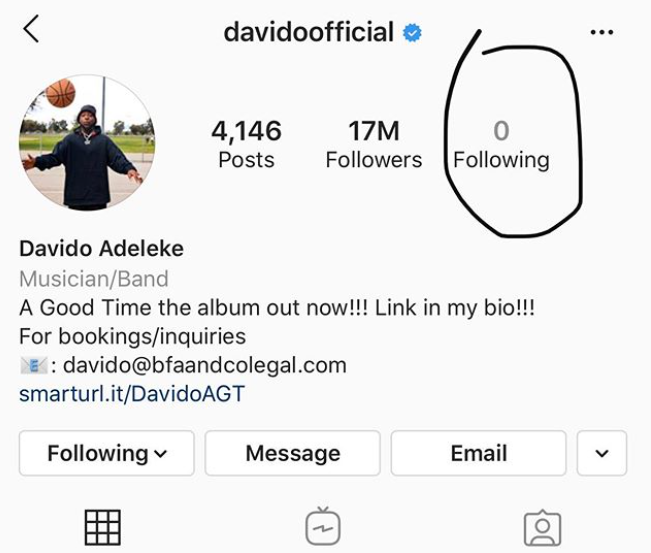Tap the Email button
This screenshot has height=553, width=651.
[x=479, y=453]
